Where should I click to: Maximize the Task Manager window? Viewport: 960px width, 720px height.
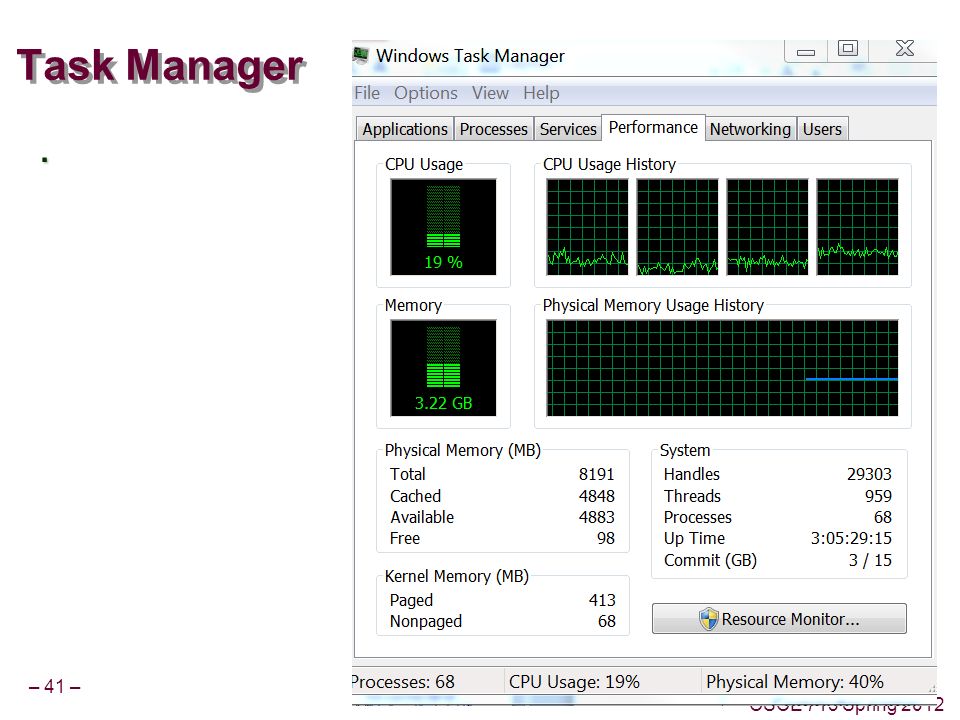(x=848, y=49)
